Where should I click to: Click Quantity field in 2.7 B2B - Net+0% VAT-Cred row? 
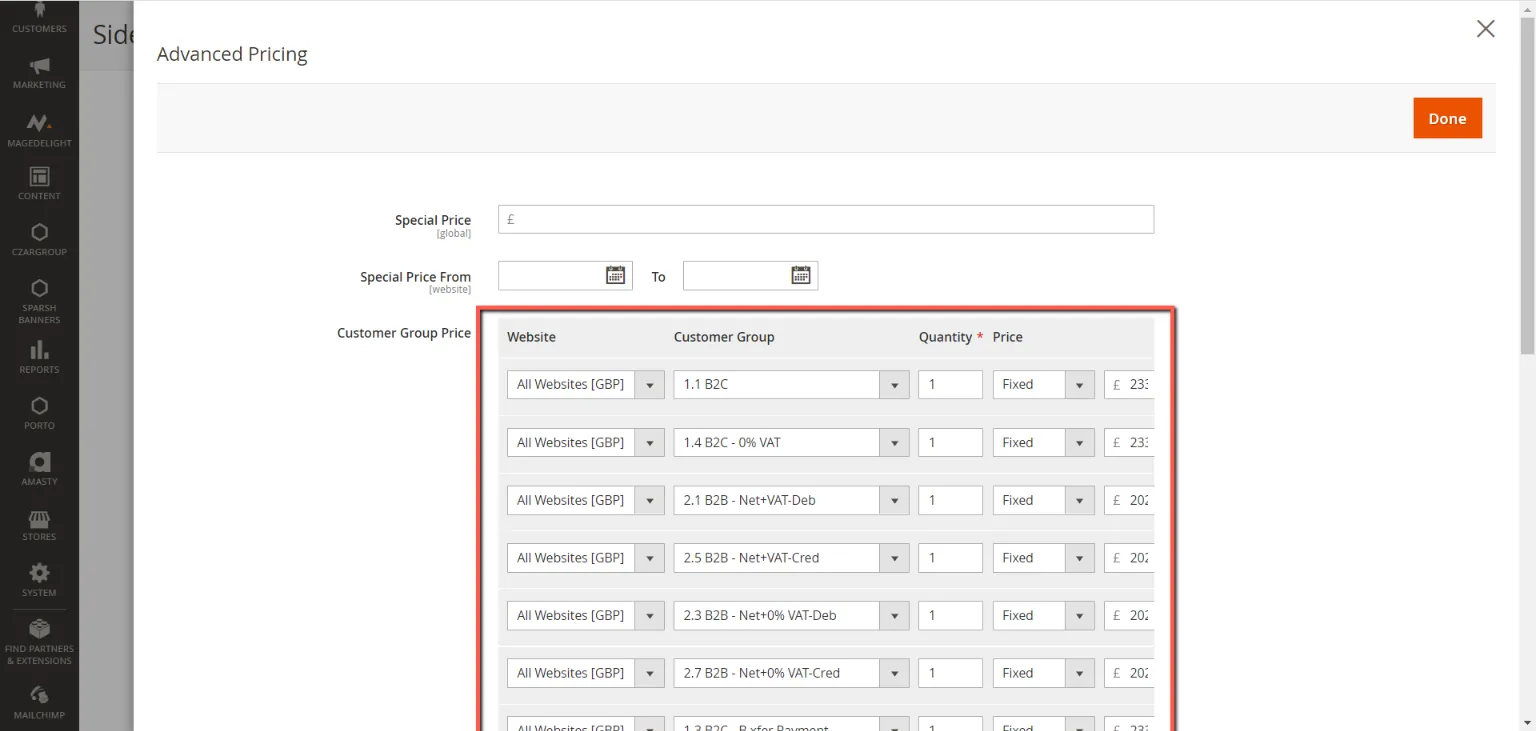tap(950, 673)
